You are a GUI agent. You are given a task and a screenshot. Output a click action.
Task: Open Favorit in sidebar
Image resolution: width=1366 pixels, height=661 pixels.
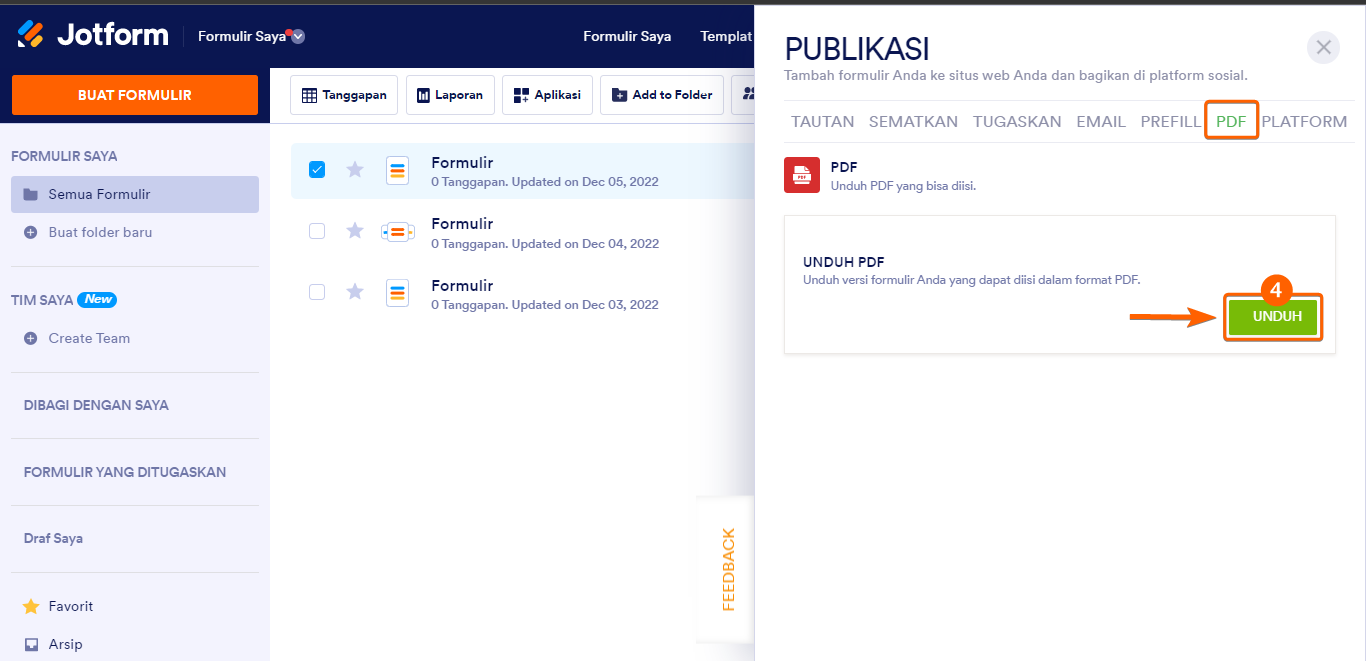(70, 606)
